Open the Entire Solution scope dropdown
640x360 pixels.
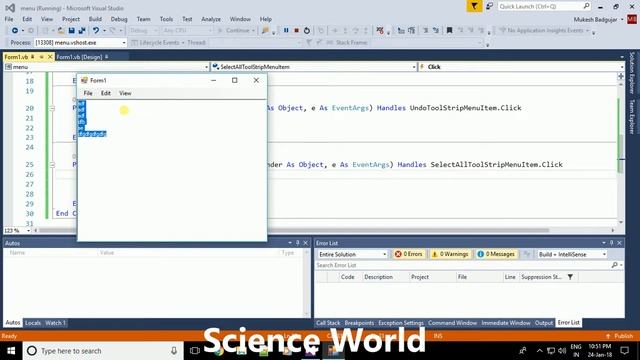pos(352,254)
